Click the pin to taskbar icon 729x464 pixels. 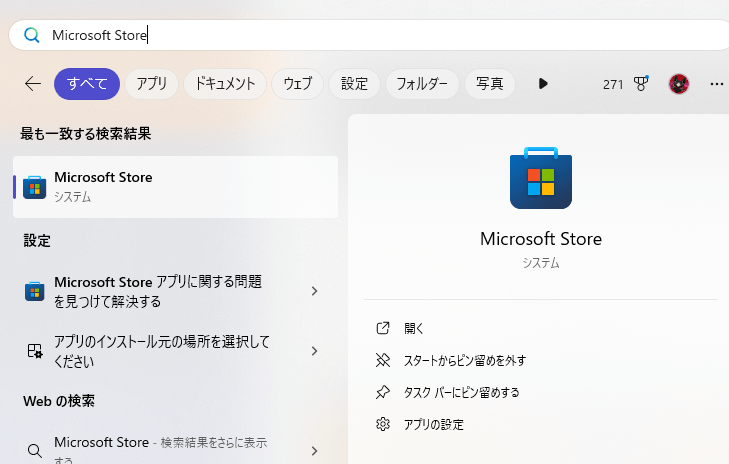pos(383,392)
